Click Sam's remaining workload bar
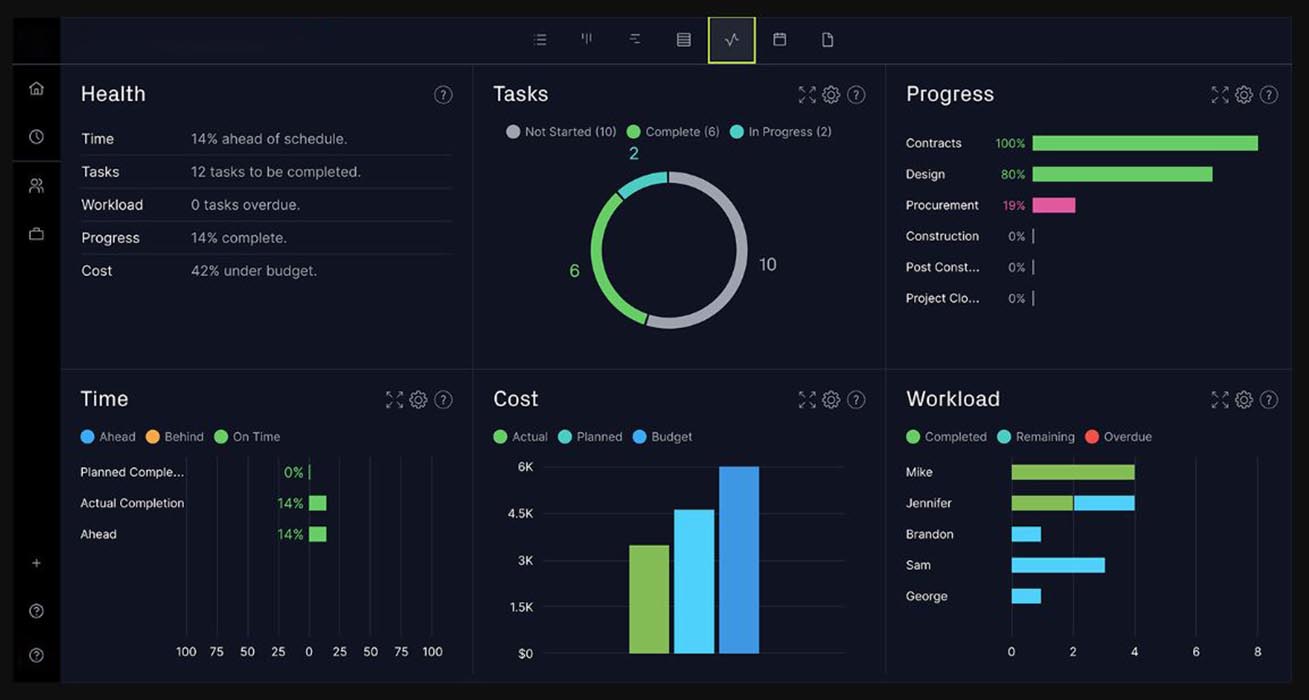Viewport: 1309px width, 700px height. (1058, 565)
